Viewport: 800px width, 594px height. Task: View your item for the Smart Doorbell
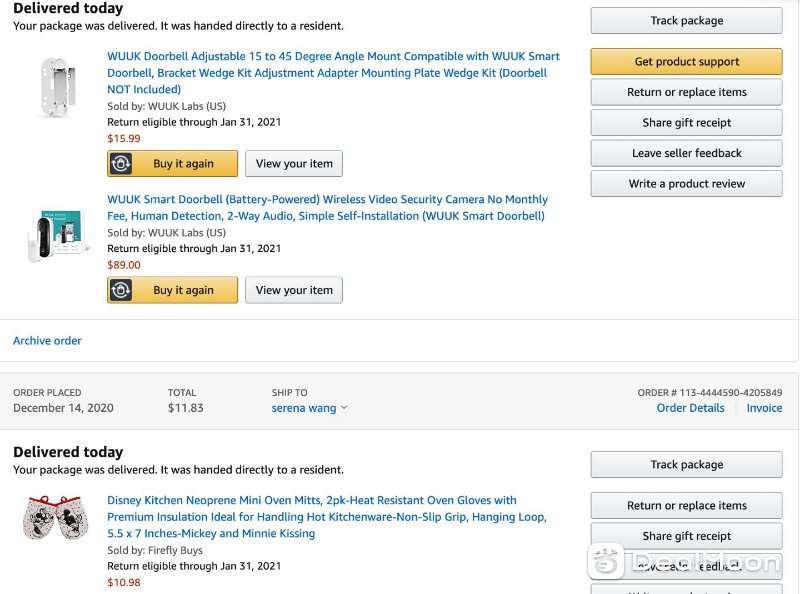[x=294, y=290]
